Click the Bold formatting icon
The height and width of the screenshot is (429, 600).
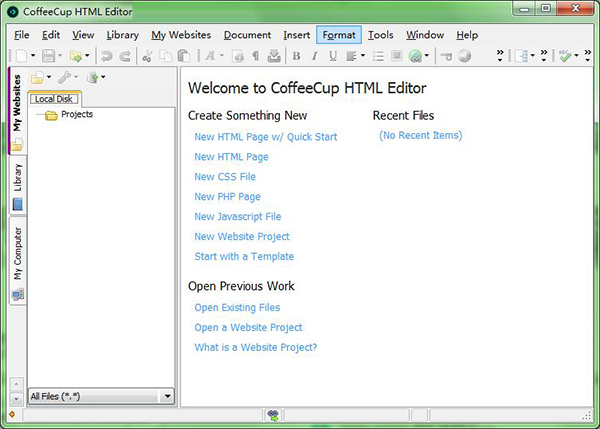(297, 56)
